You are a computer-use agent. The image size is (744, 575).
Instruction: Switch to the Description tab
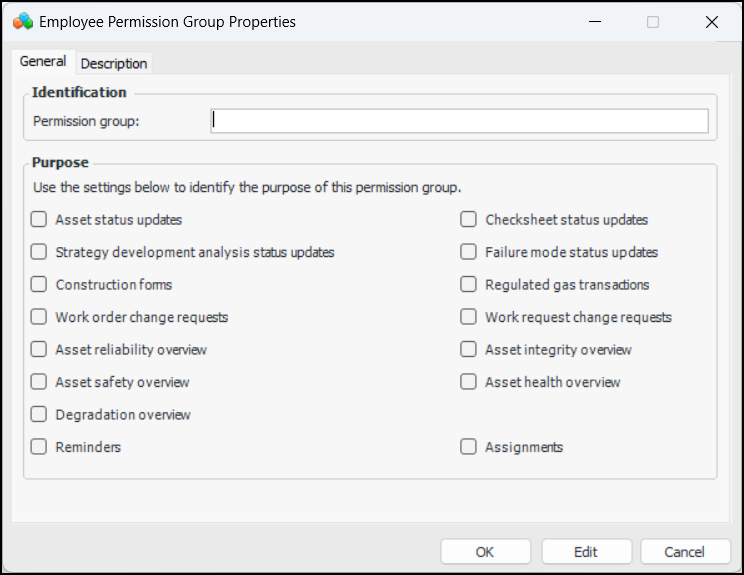point(114,63)
